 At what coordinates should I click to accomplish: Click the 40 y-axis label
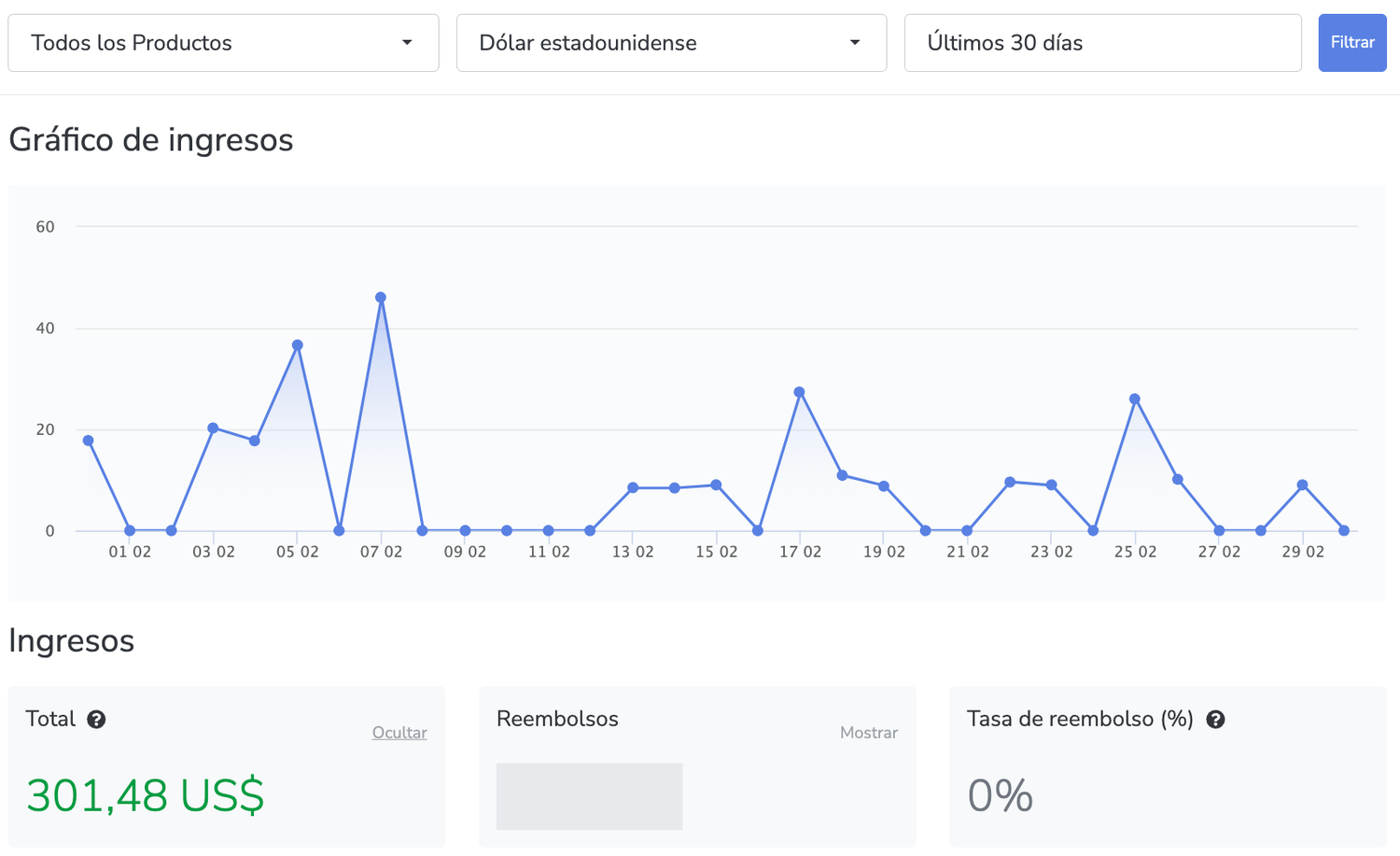pos(45,329)
